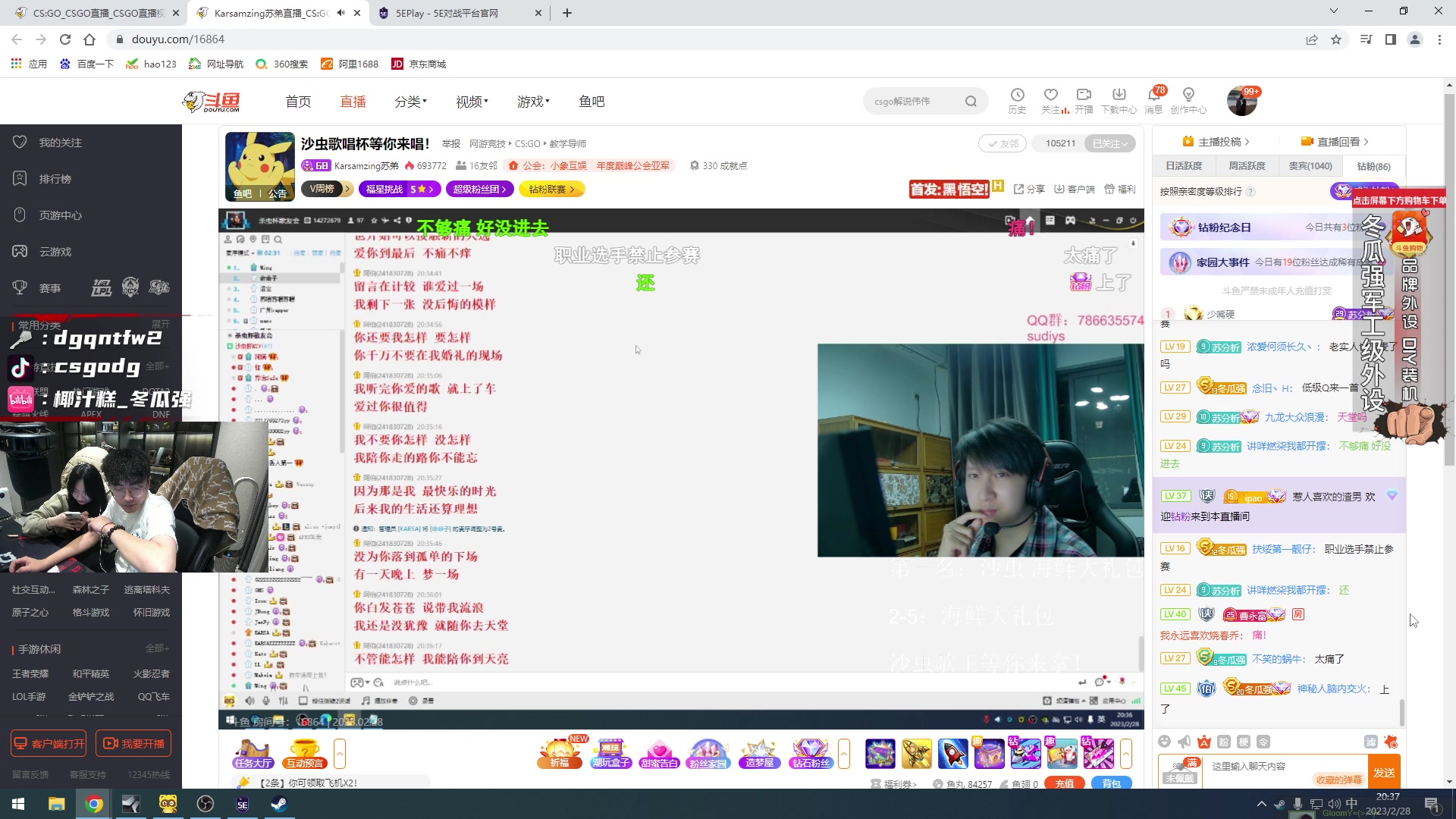The height and width of the screenshot is (819, 1456).
Task: Switch to the 周活跃度 tab
Action: click(x=1247, y=166)
